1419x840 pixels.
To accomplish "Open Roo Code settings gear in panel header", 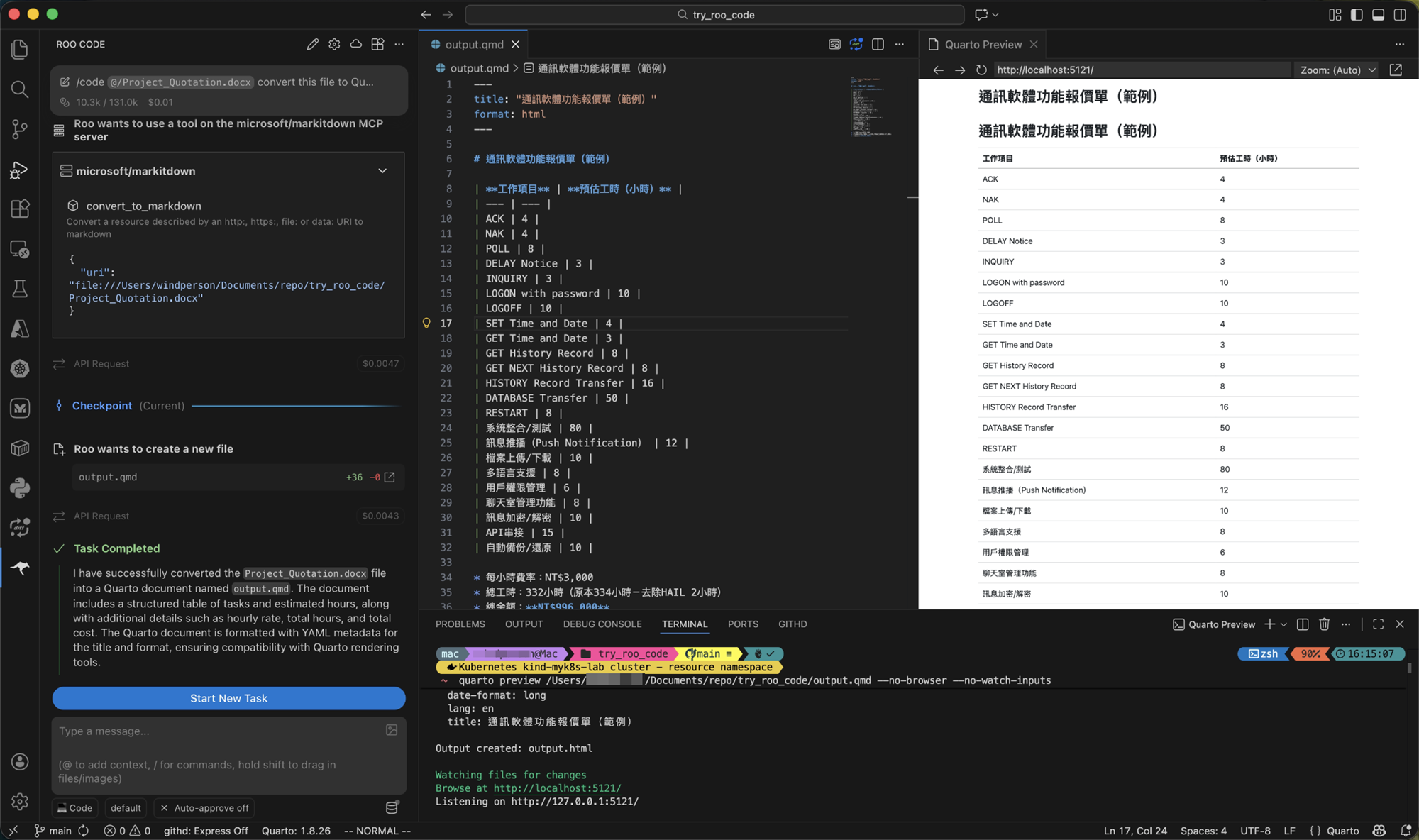I will (334, 44).
